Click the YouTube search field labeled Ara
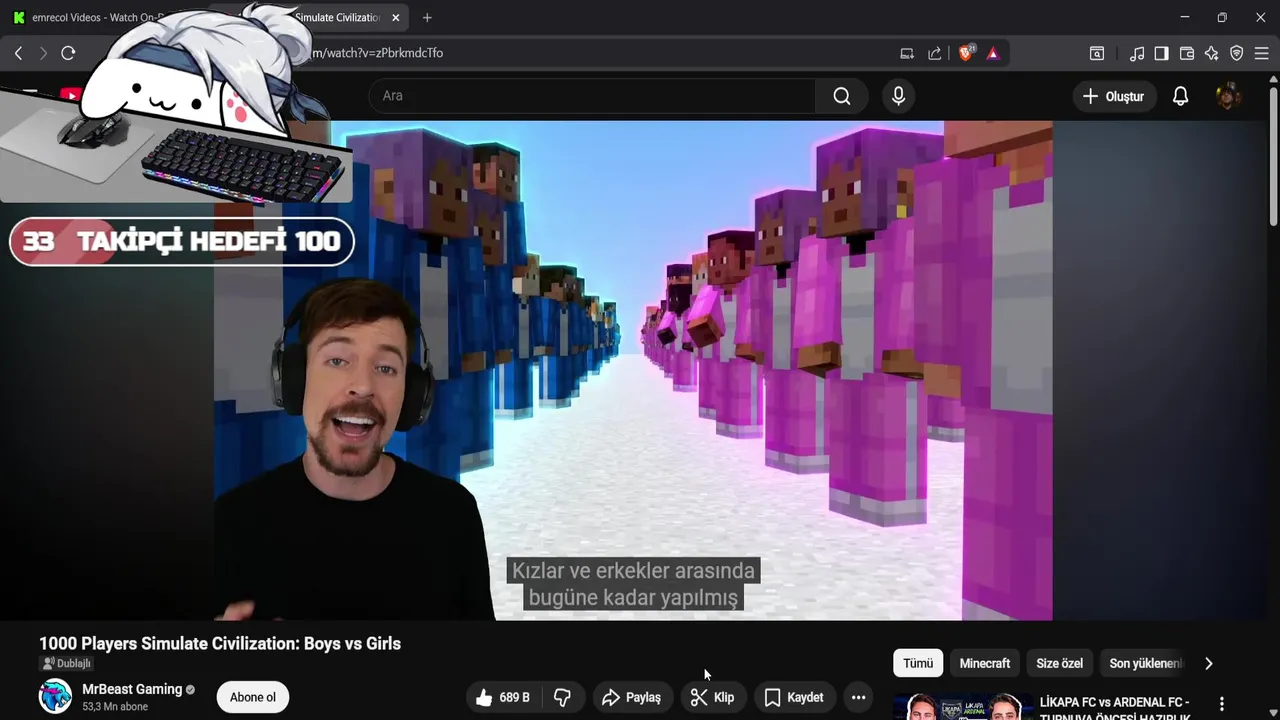This screenshot has width=1280, height=720. pos(592,96)
